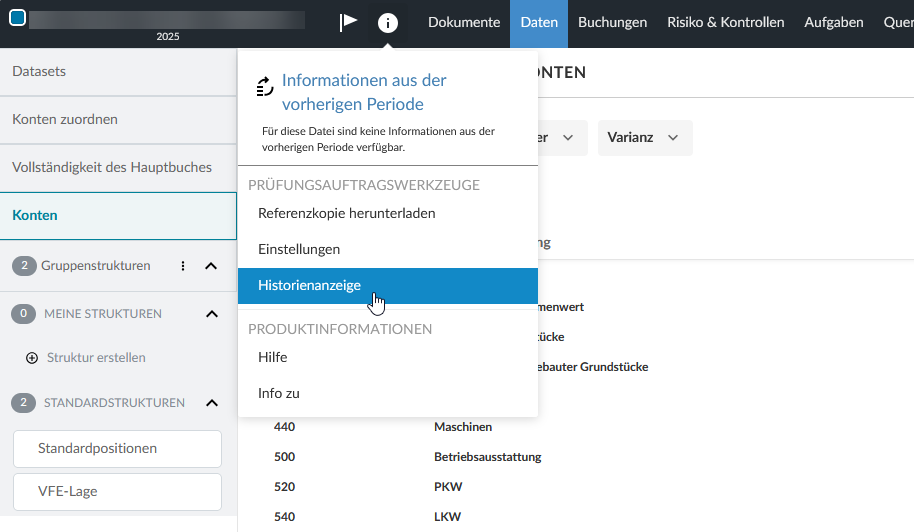914x532 pixels.
Task: Open the Varianz dropdown
Action: 645,138
